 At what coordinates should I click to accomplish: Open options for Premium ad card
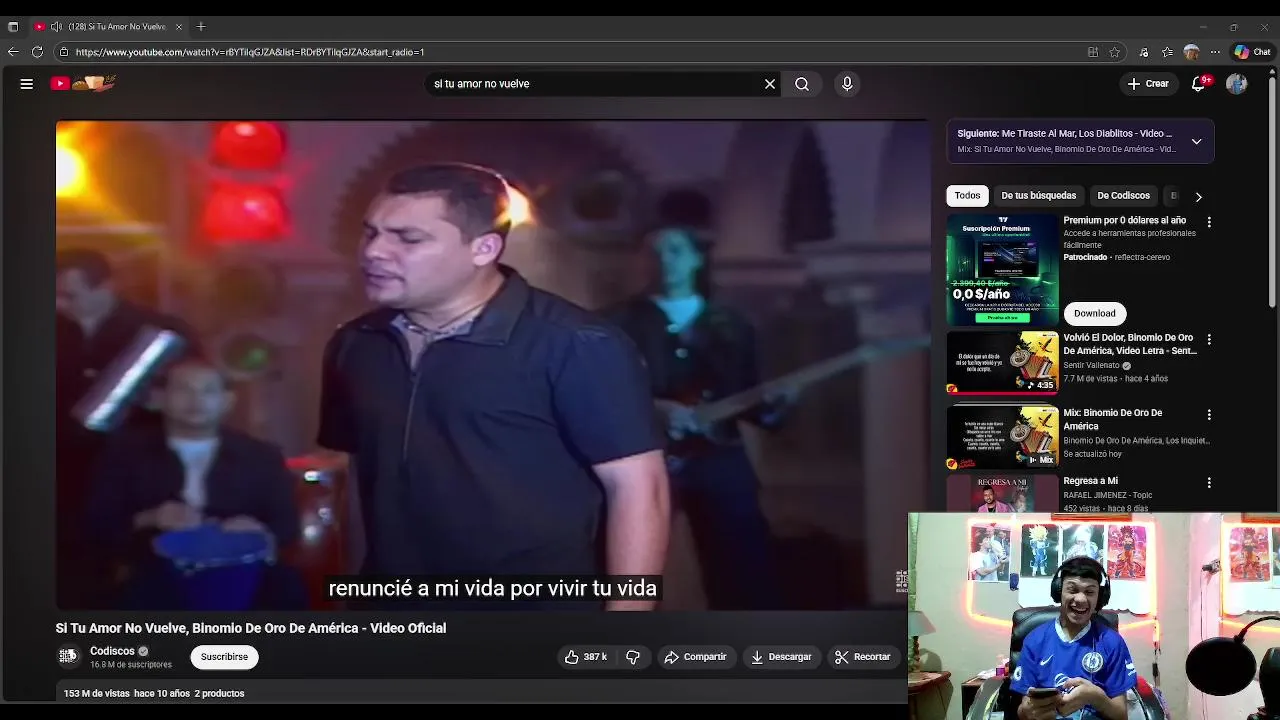coord(1209,222)
